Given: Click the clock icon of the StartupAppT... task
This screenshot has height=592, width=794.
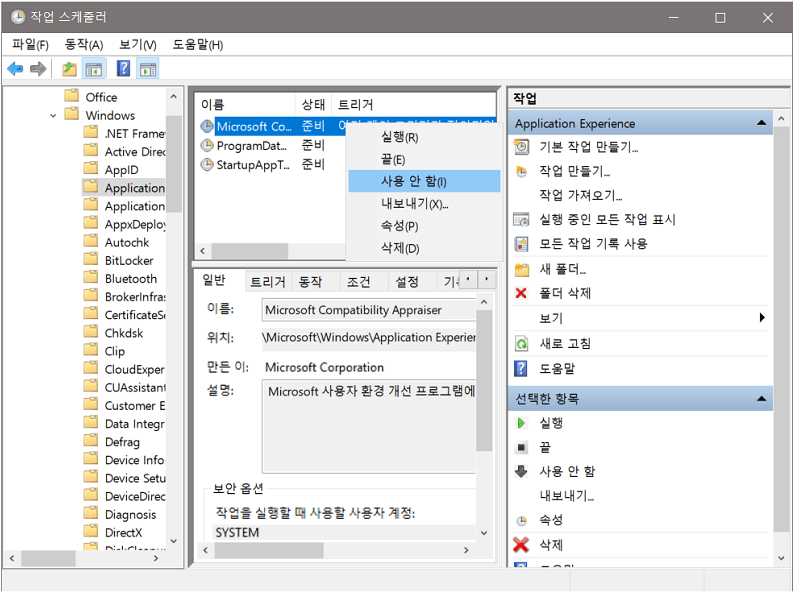Looking at the screenshot, I should pyautogui.click(x=207, y=165).
